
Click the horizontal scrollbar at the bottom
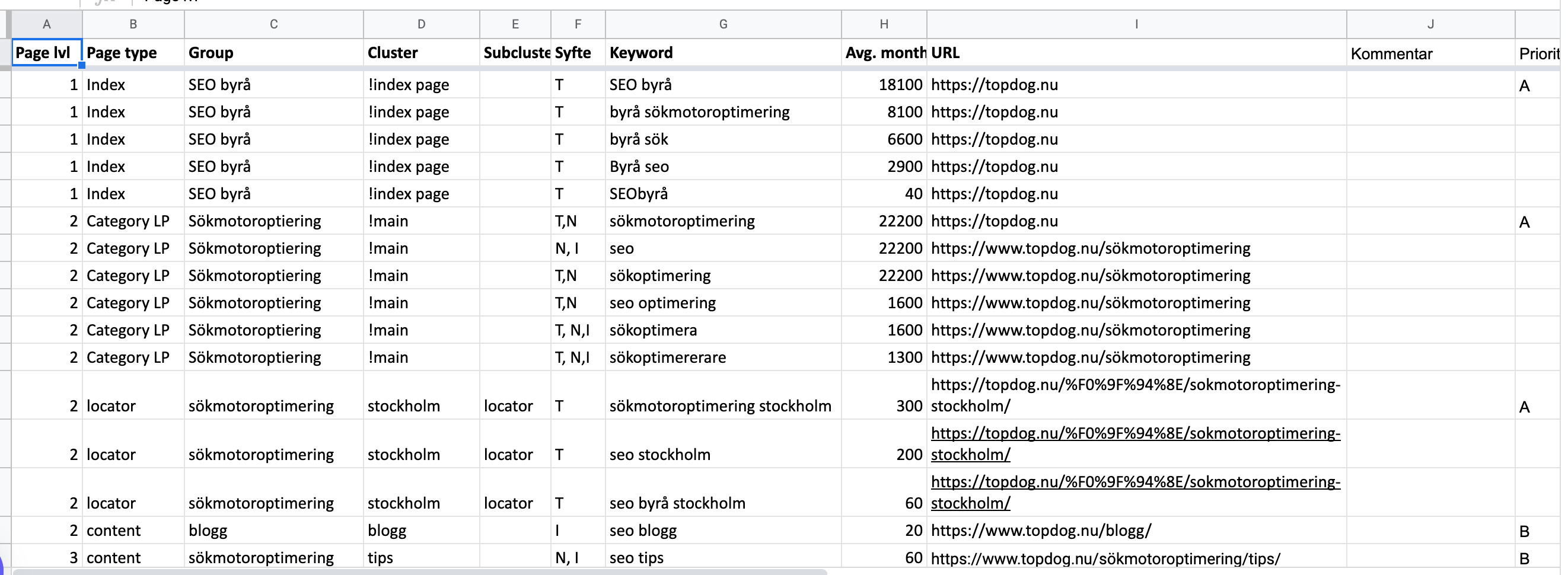pos(419,571)
